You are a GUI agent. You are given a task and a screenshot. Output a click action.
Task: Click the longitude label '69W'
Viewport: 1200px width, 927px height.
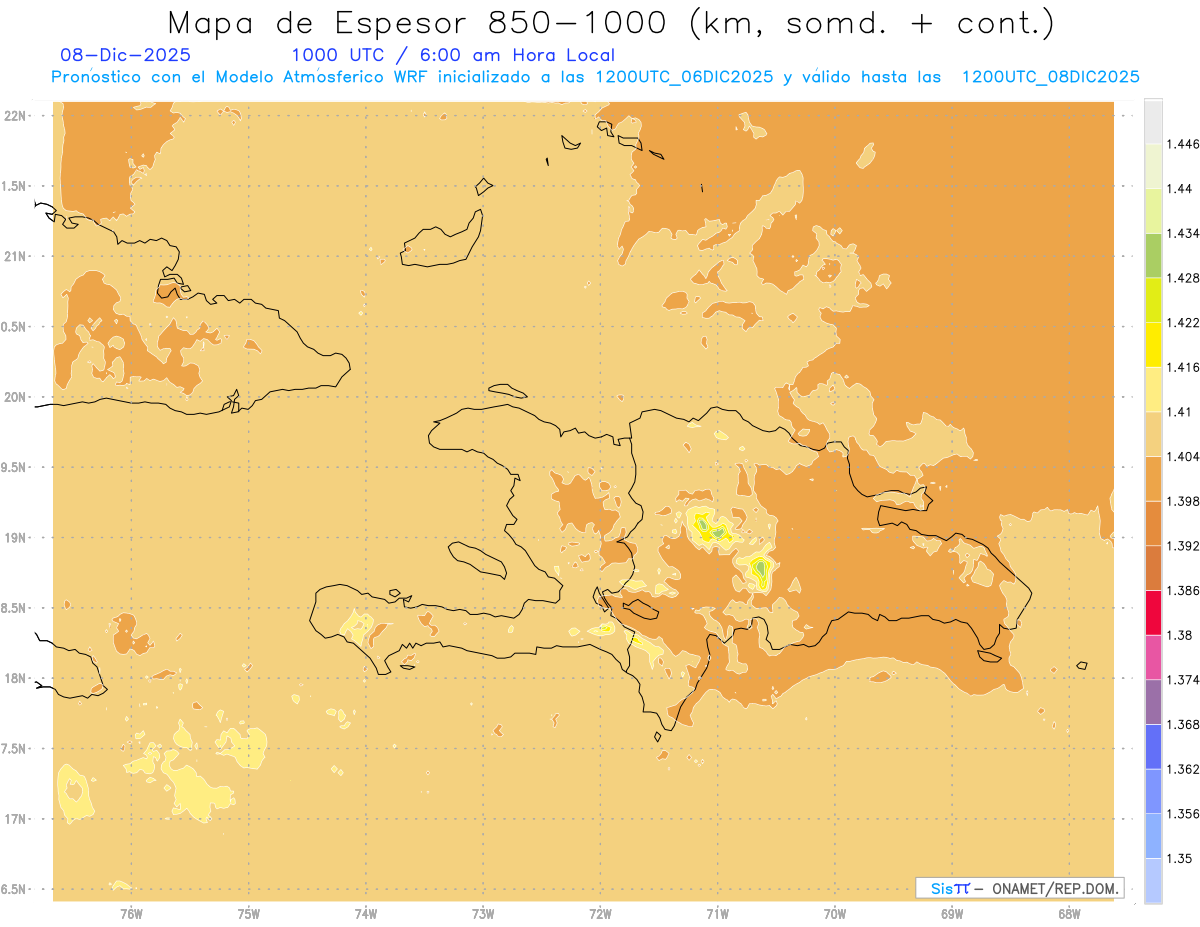coord(952,913)
